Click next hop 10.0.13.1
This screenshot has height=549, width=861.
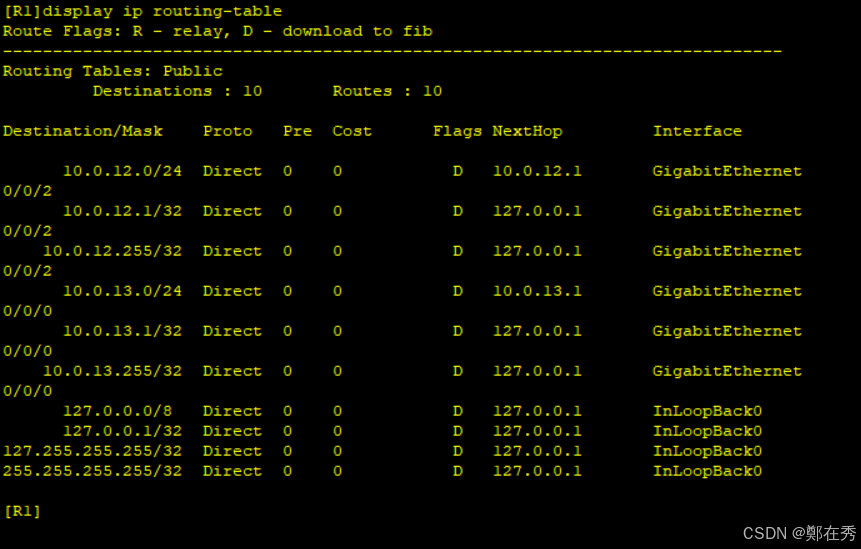coord(537,291)
